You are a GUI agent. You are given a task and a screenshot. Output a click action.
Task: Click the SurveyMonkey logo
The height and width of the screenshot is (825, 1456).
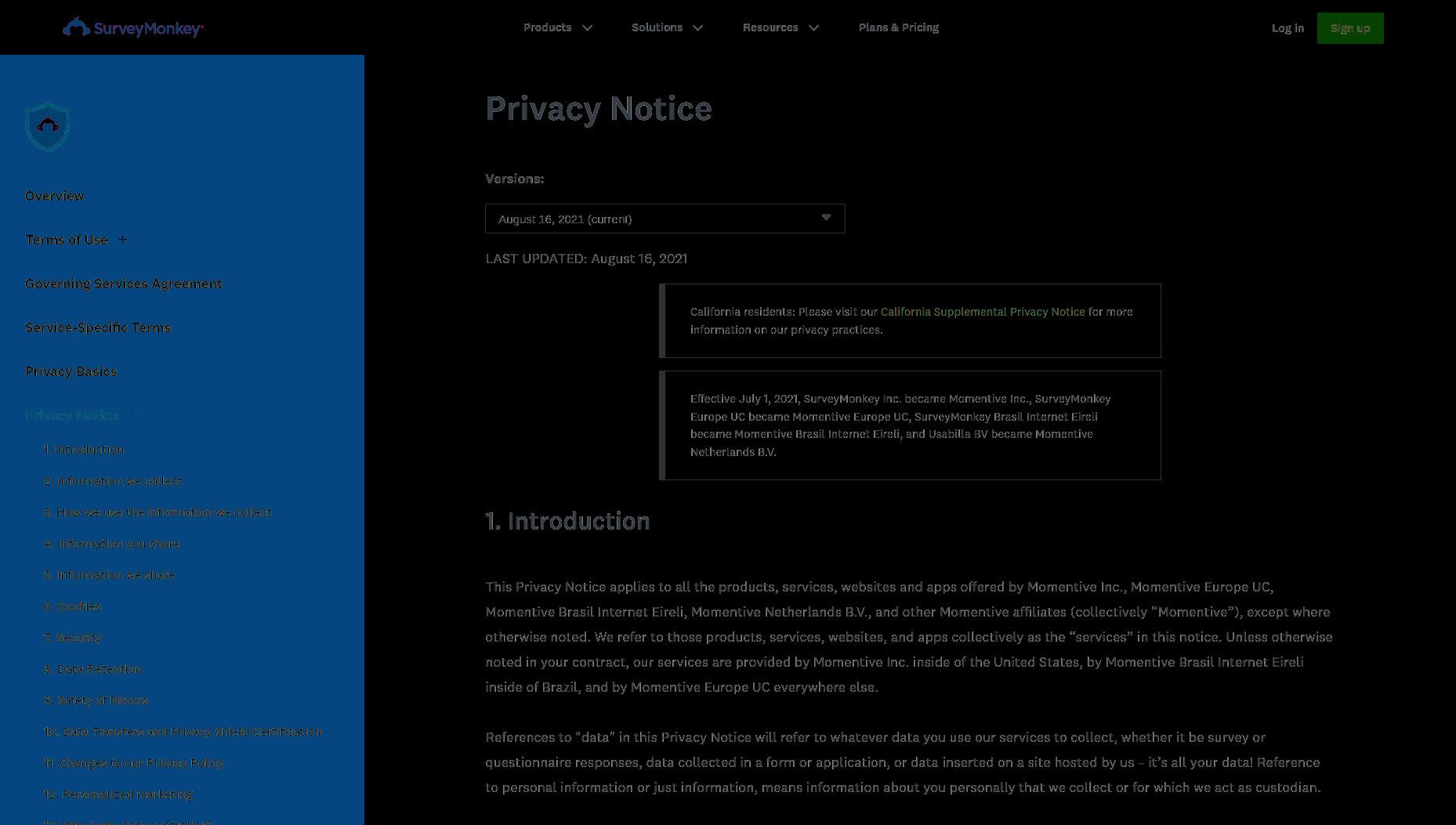(x=133, y=28)
